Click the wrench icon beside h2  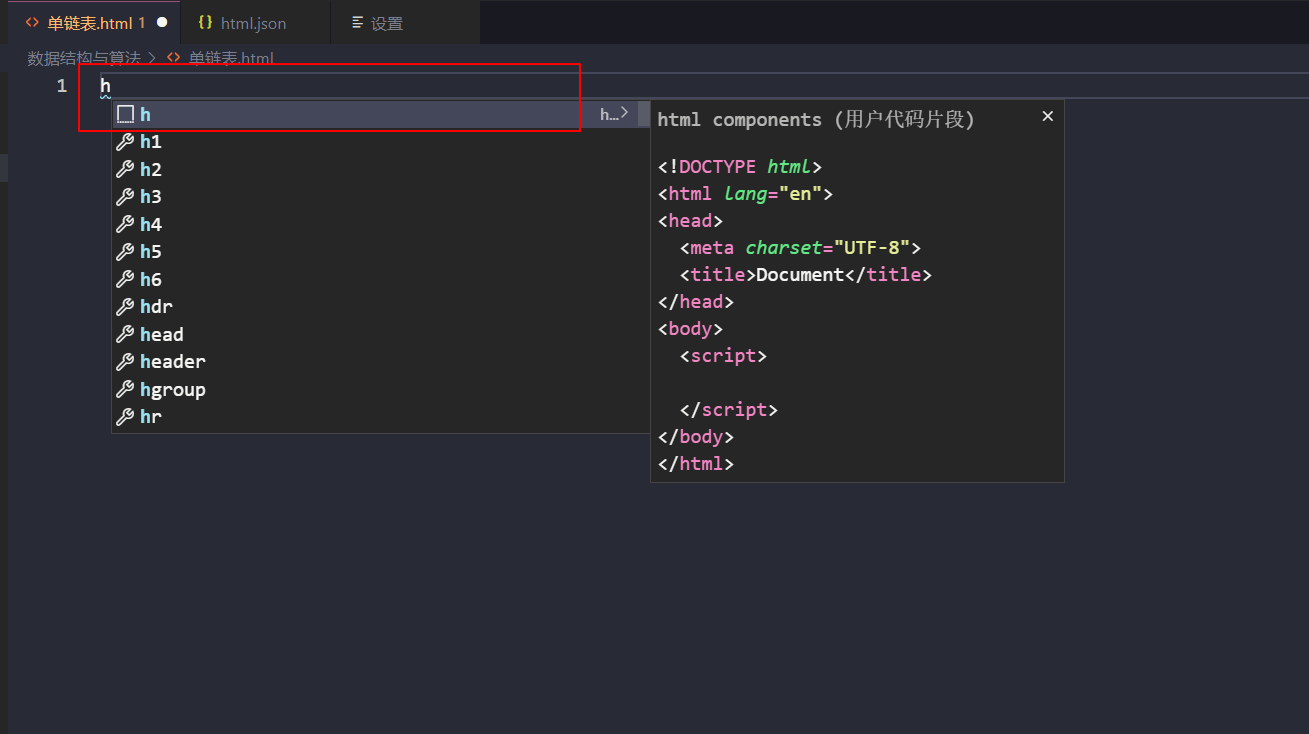point(125,169)
